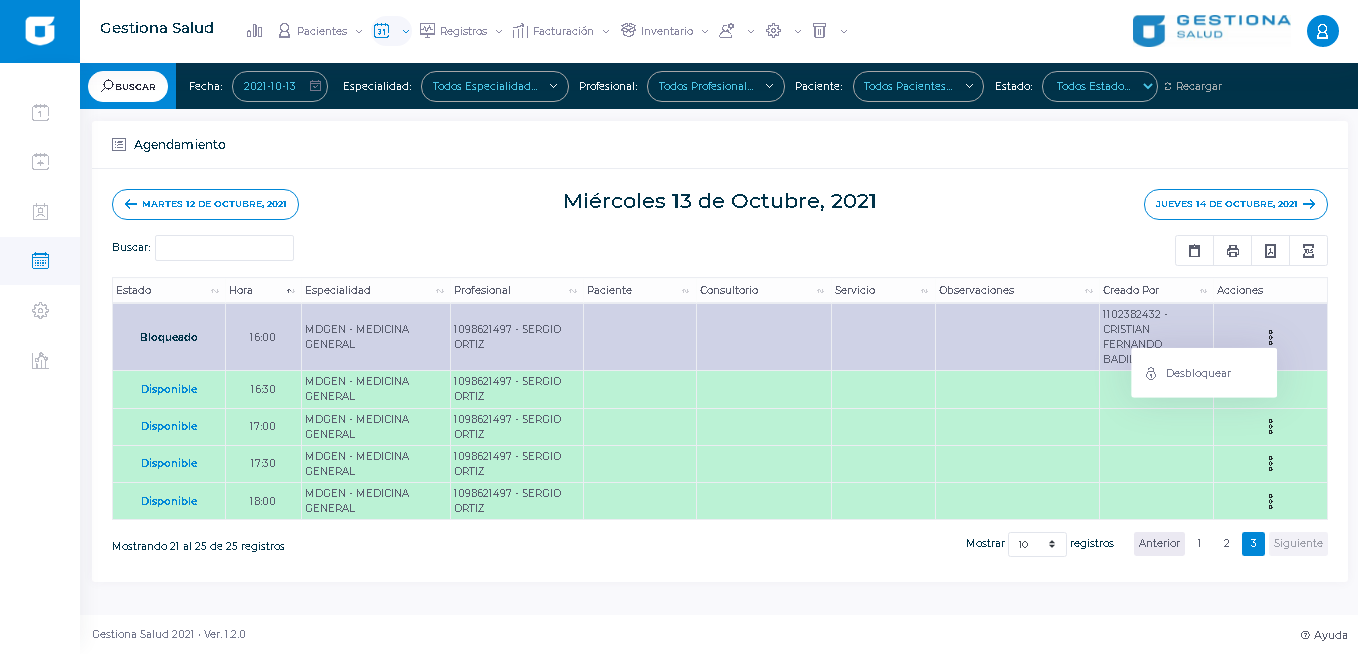Open the Estado filter dropdown
This screenshot has width=1358, height=654.
tap(1099, 87)
